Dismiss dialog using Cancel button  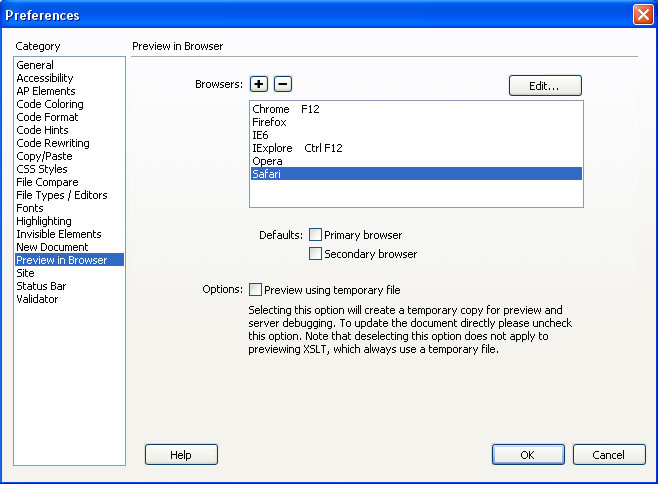609,455
